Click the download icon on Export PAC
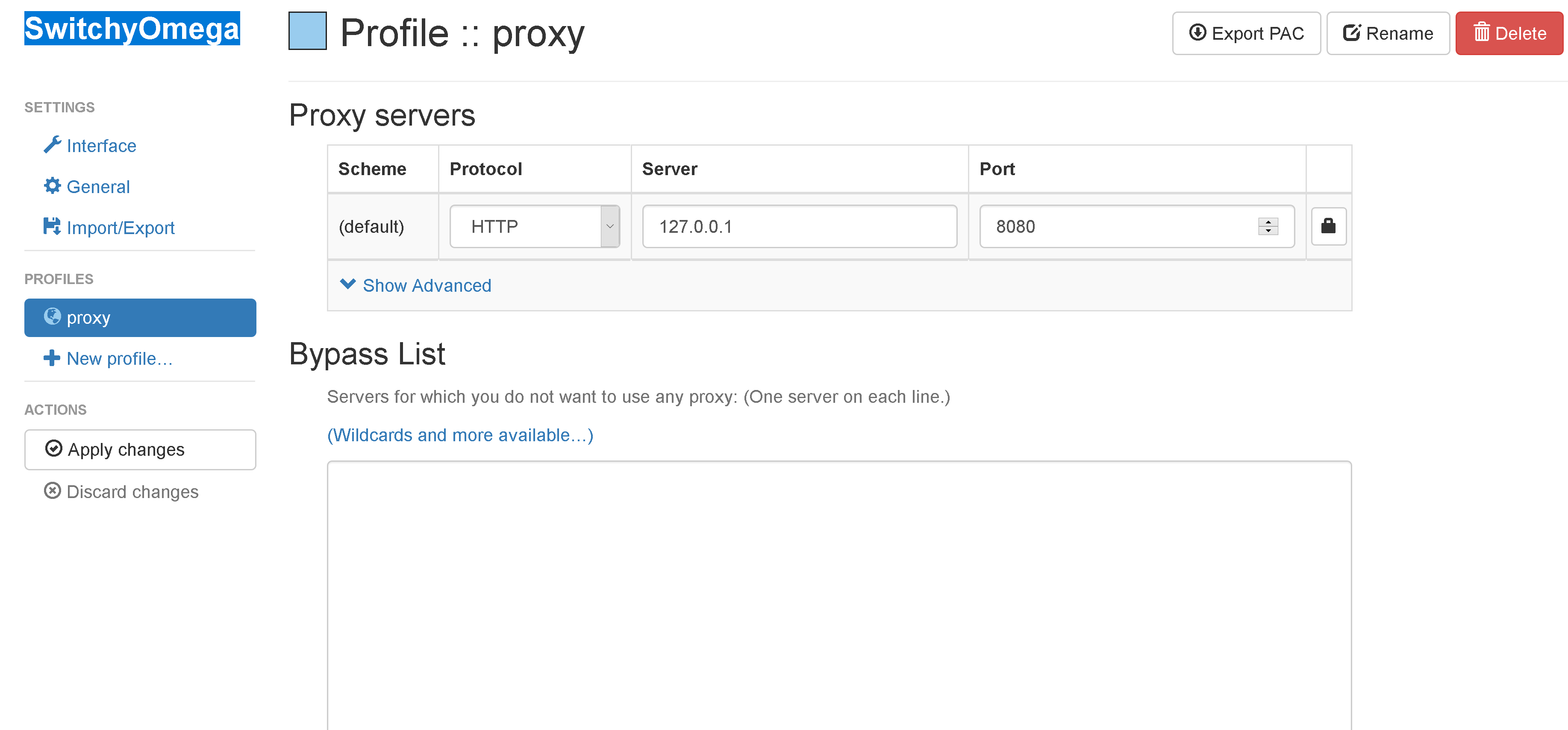 (1198, 33)
